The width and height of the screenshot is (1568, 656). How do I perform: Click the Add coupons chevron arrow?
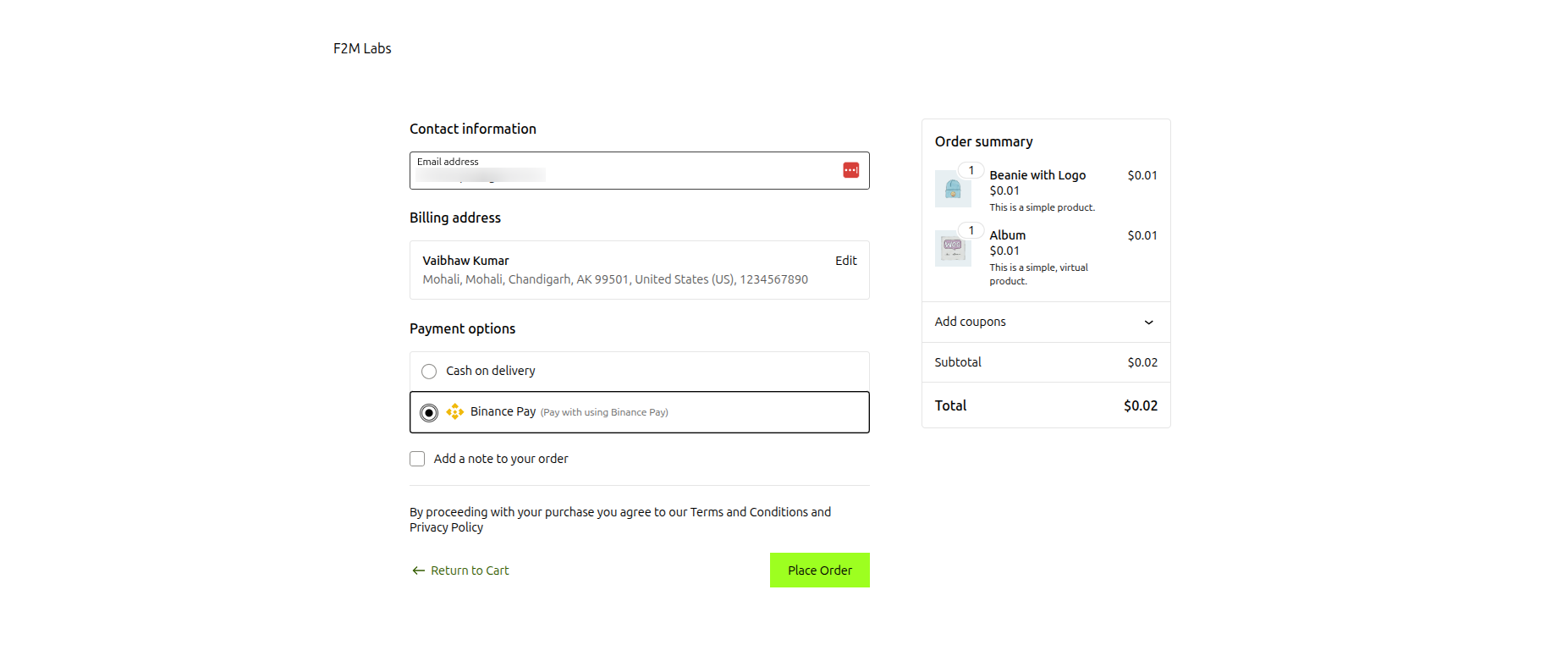(1148, 322)
